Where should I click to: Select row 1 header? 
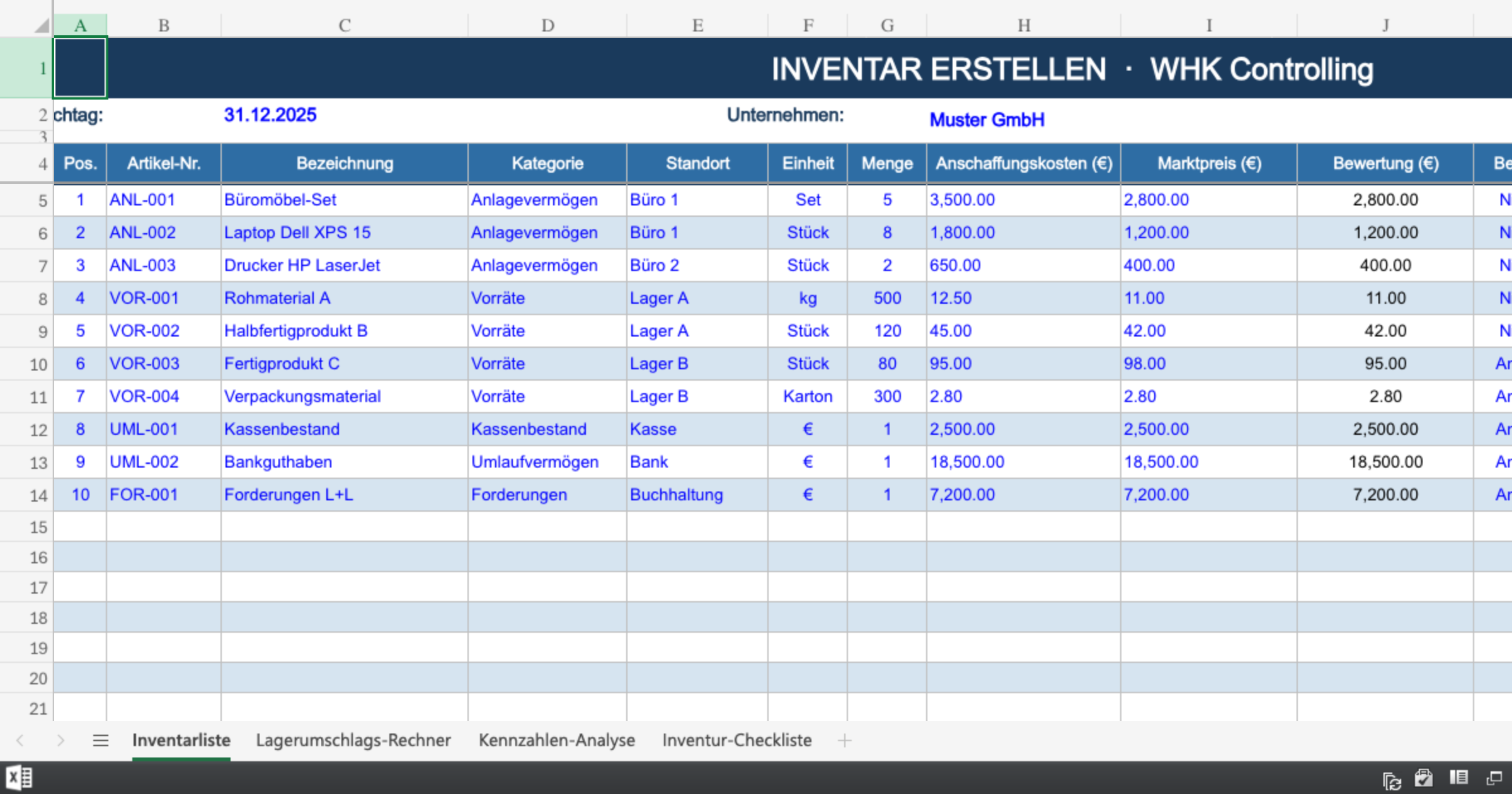26,68
